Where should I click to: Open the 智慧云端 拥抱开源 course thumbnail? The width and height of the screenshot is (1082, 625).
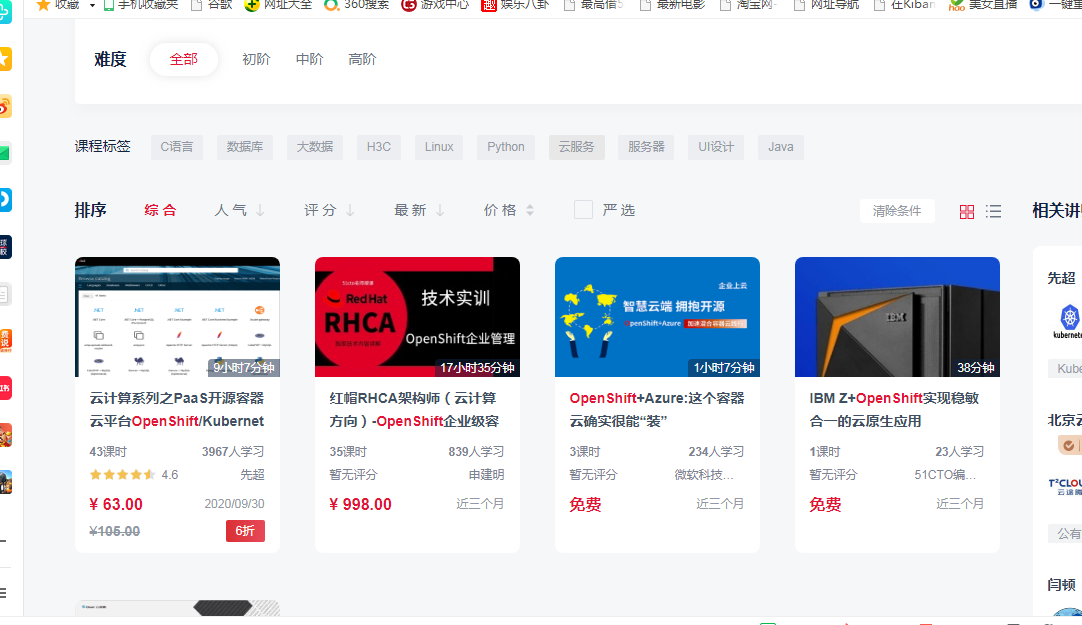658,317
